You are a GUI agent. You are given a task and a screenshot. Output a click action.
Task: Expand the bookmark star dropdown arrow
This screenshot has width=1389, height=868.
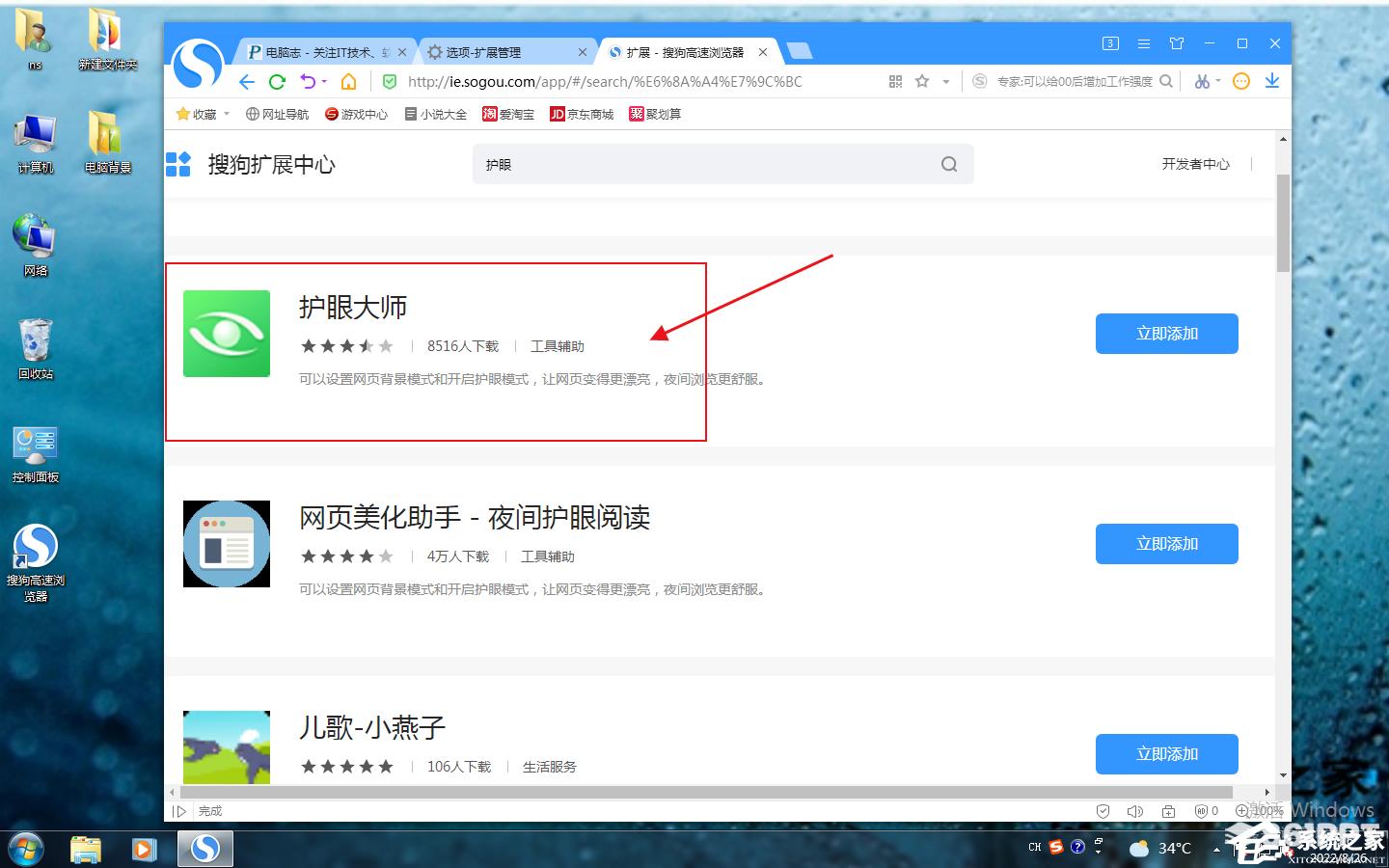pyautogui.click(x=946, y=82)
